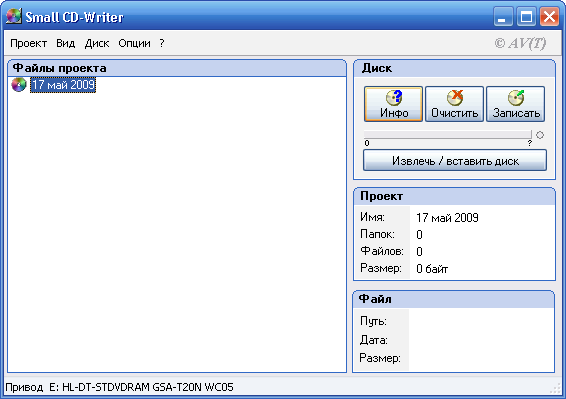The width and height of the screenshot is (566, 399).
Task: Click the Папок count value
Action: (419, 235)
